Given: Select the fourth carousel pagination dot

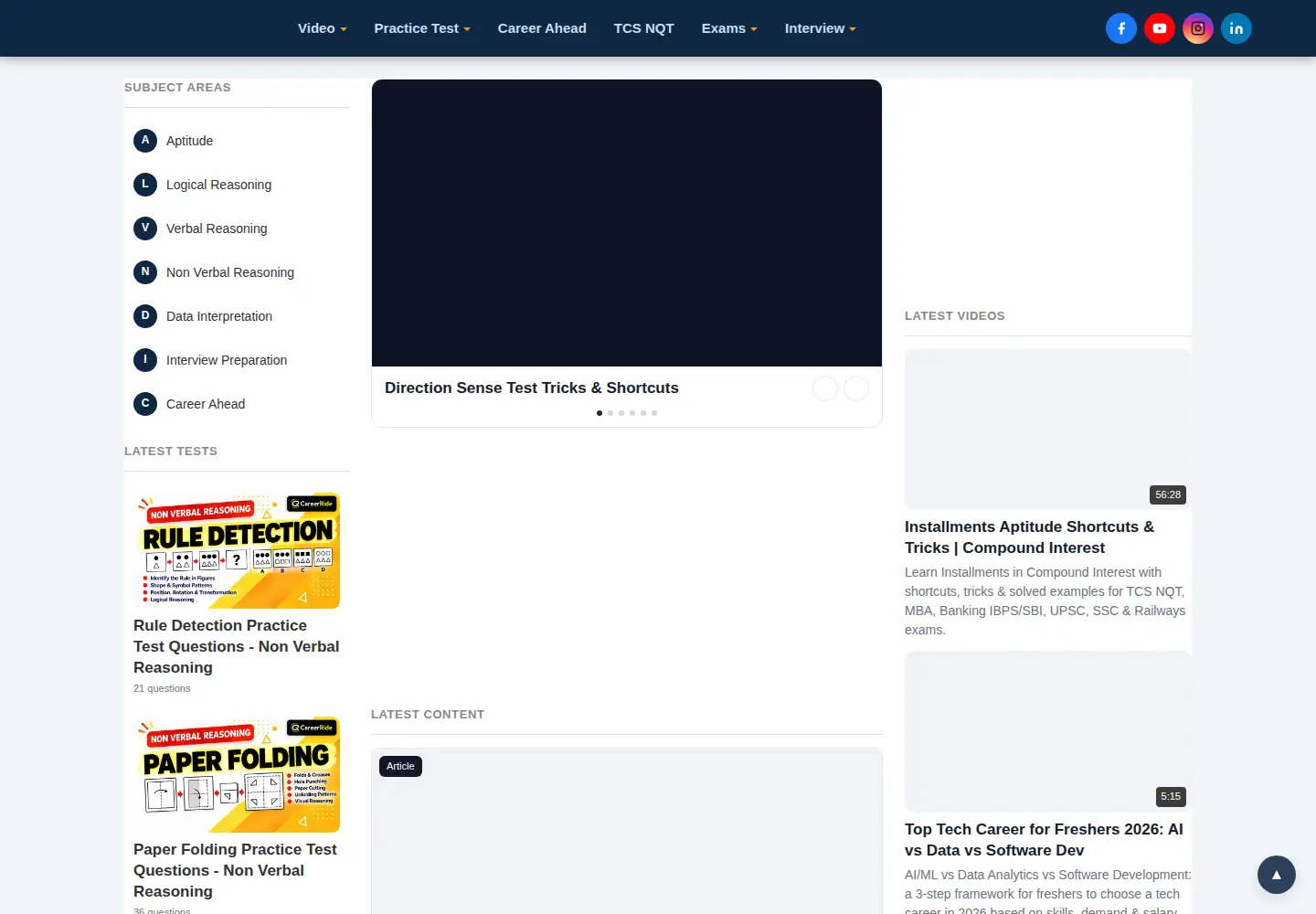Looking at the screenshot, I should (x=632, y=413).
